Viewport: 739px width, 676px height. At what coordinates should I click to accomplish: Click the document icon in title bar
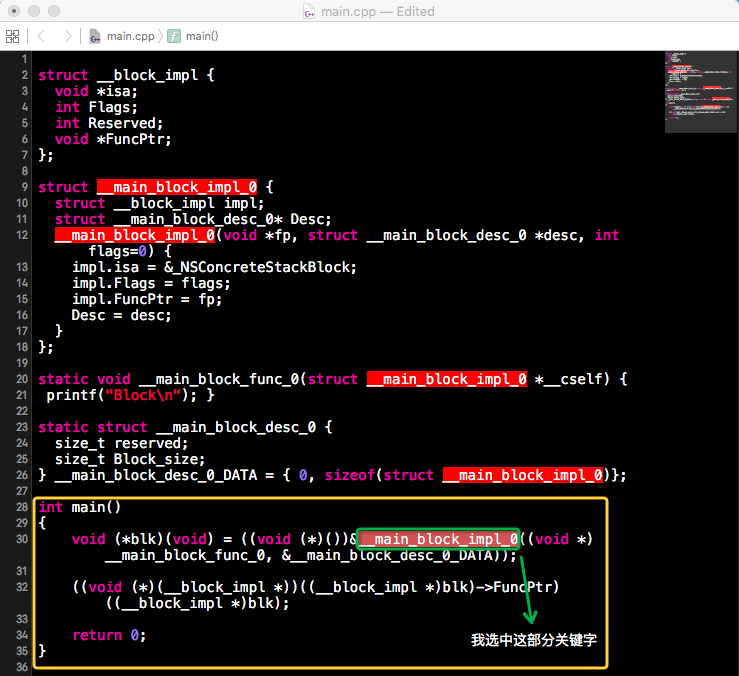point(309,11)
